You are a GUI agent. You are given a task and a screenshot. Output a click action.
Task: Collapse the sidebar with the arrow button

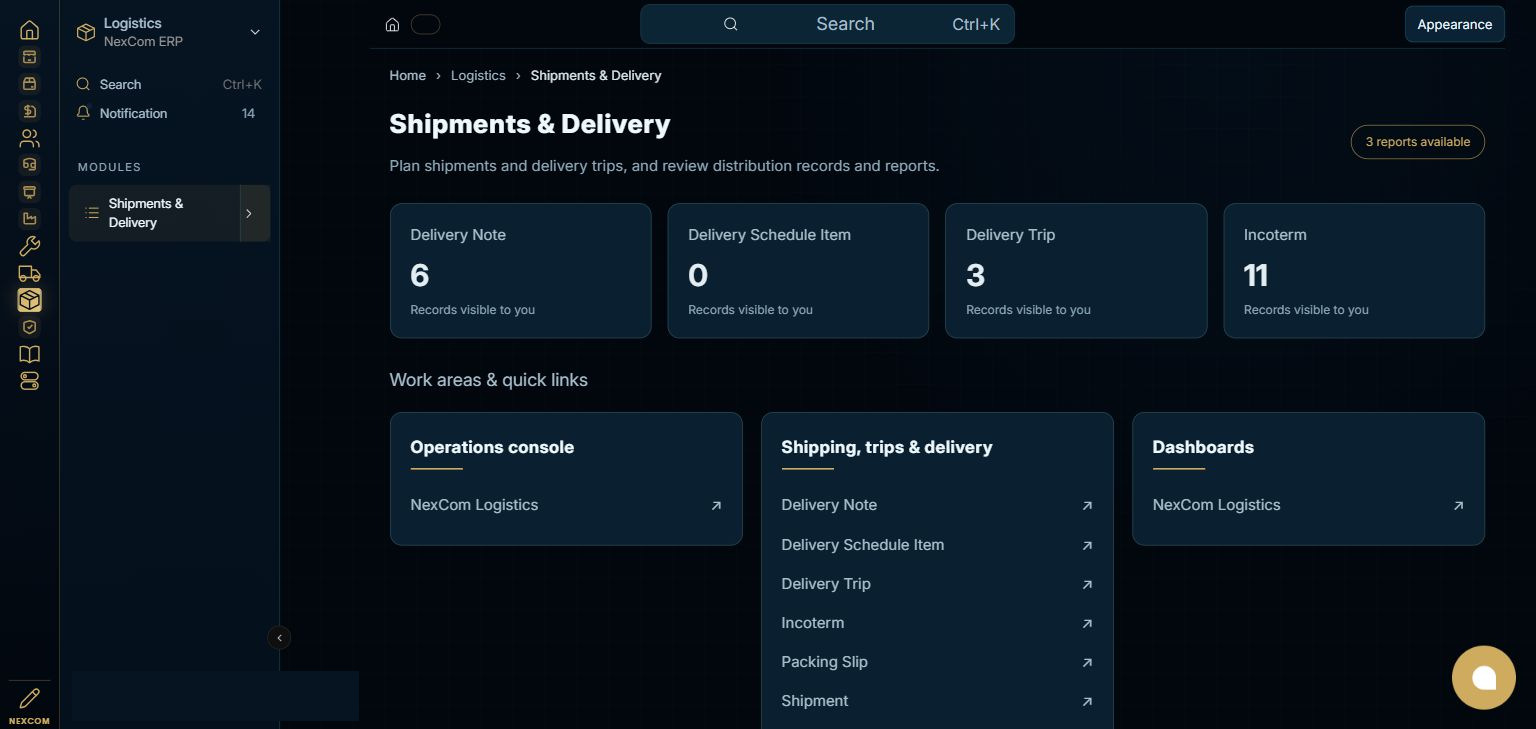click(279, 637)
